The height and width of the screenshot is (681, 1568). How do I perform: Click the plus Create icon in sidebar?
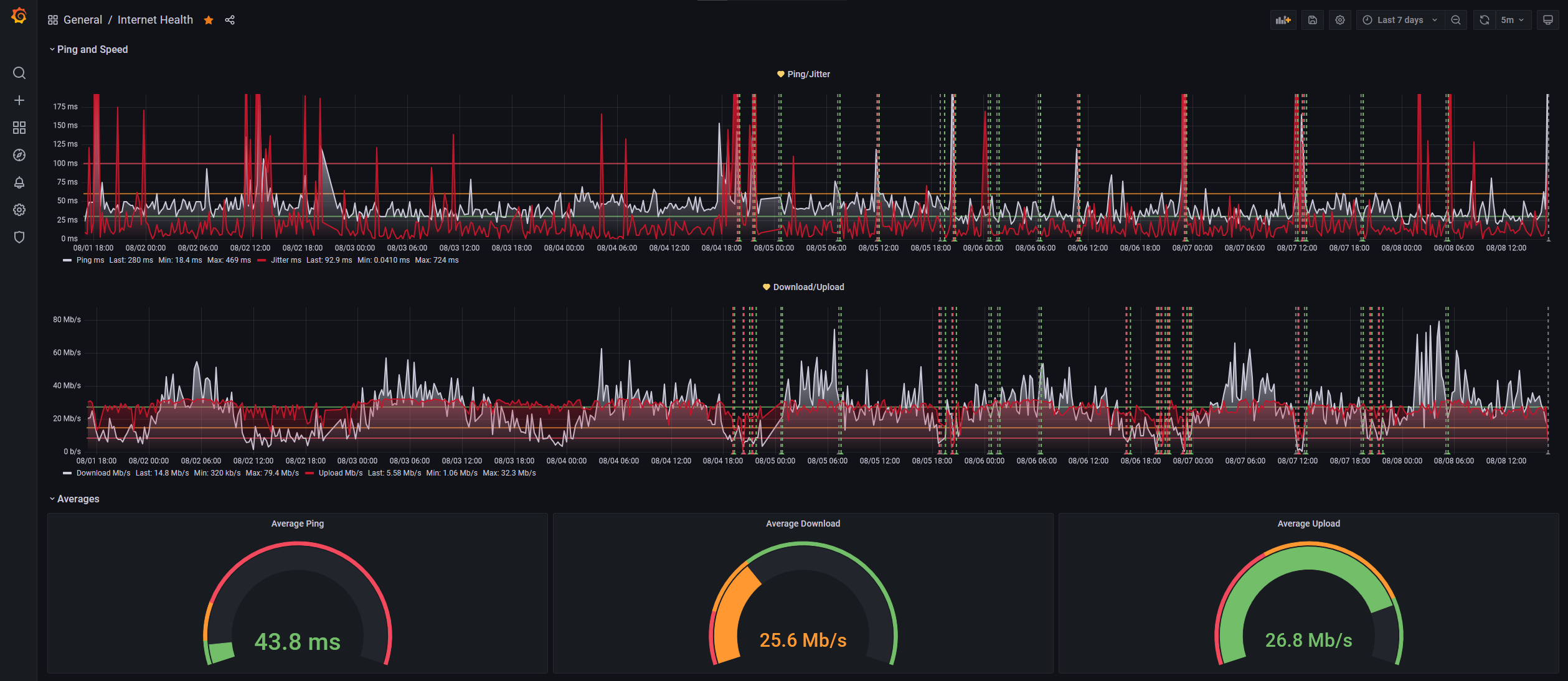click(19, 100)
